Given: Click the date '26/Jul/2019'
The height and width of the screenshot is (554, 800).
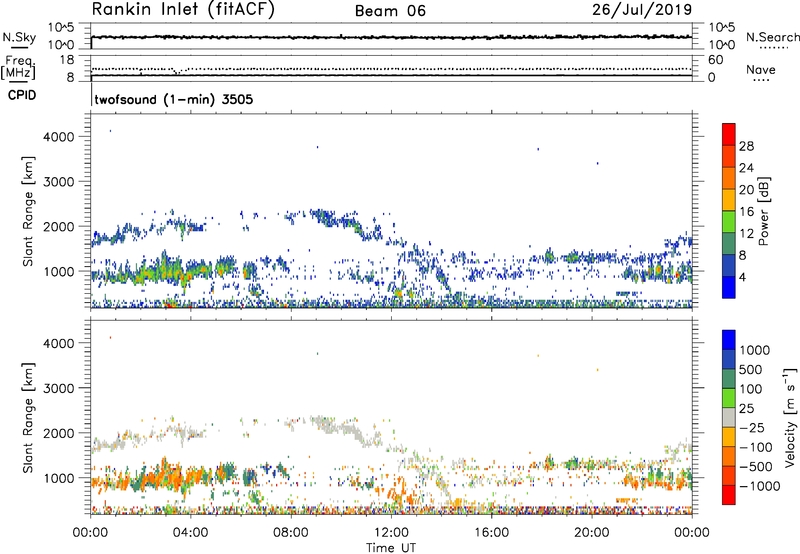Looking at the screenshot, I should [x=642, y=10].
